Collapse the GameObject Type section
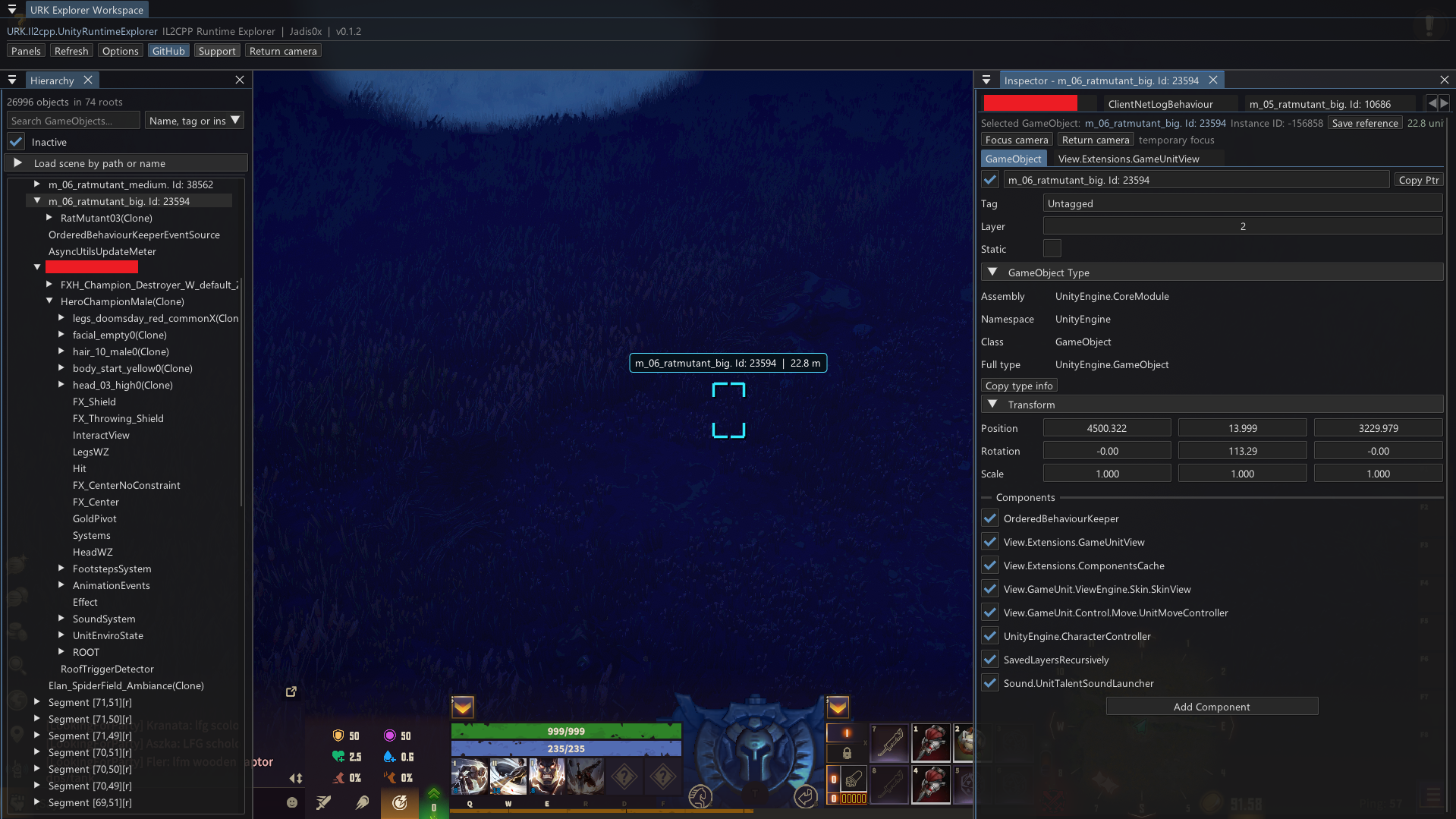 (x=992, y=272)
